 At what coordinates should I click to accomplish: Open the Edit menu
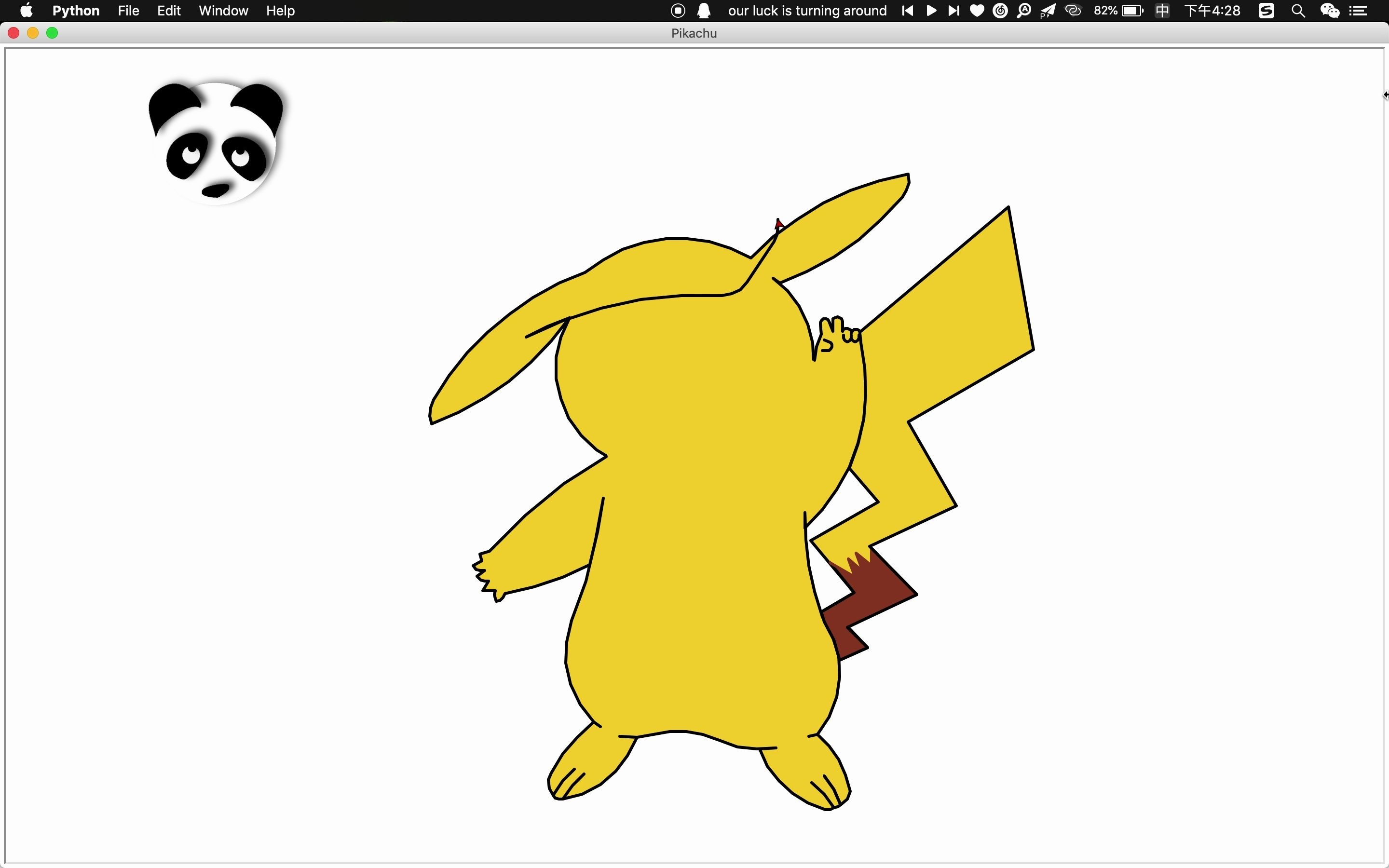point(169,10)
